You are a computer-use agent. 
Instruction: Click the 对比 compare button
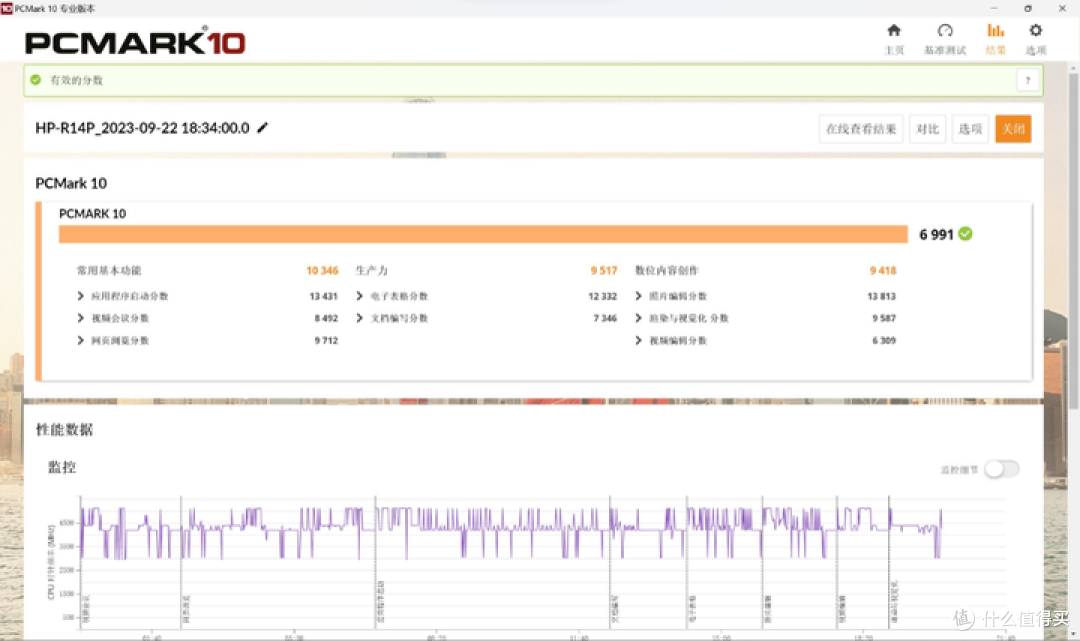[x=927, y=129]
